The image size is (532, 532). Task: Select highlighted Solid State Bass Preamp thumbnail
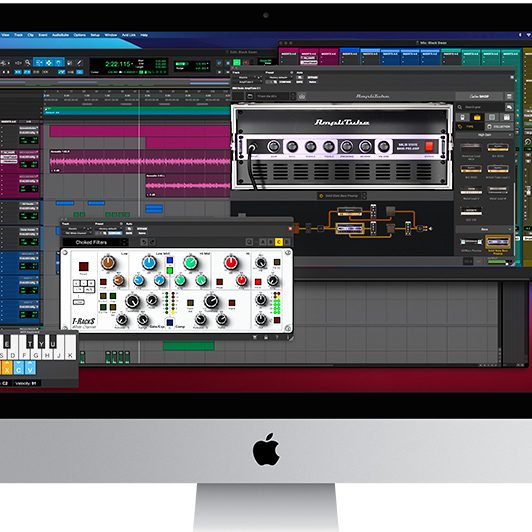498,242
